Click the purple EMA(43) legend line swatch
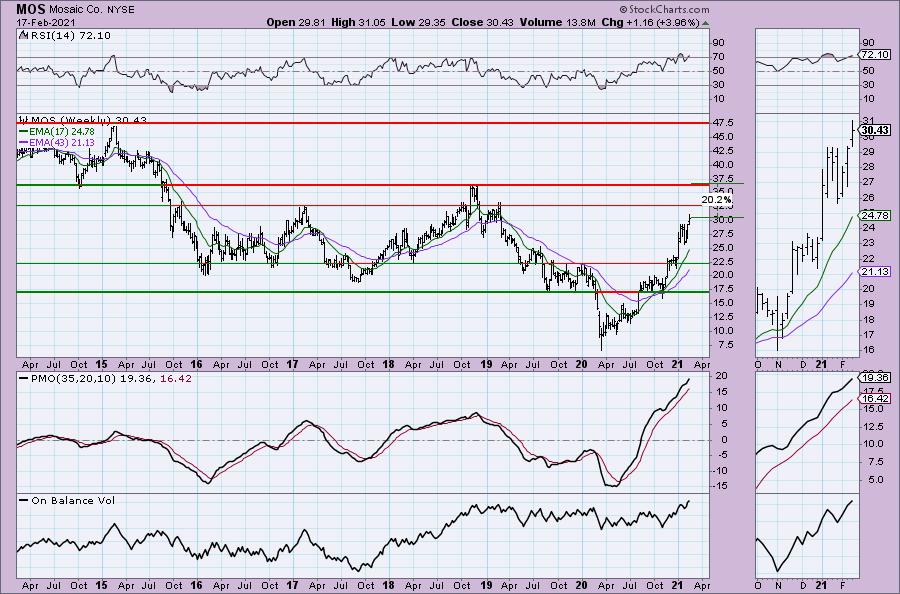This screenshot has height=594, width=900. tap(24, 142)
